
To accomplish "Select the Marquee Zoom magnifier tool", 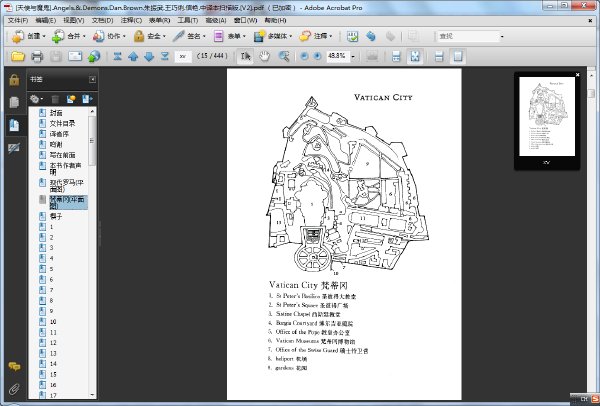I will click(x=284, y=57).
